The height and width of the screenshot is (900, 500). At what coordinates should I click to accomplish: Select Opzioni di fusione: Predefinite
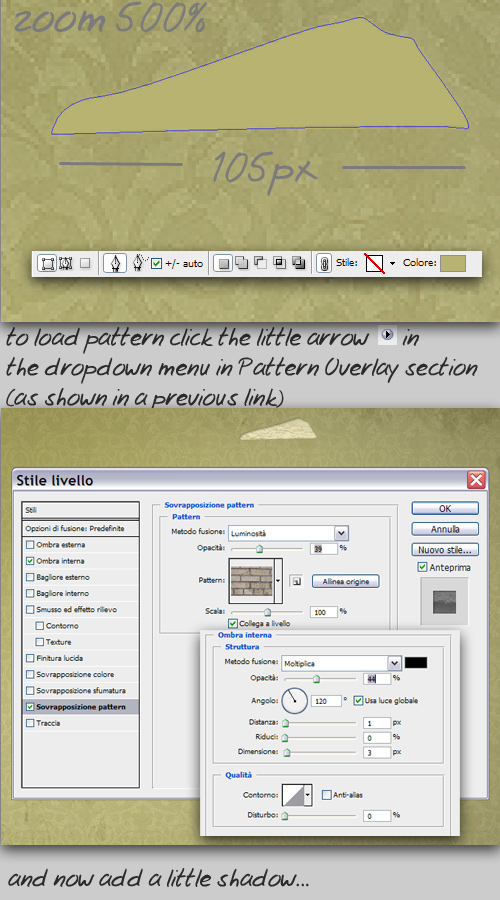click(x=80, y=528)
